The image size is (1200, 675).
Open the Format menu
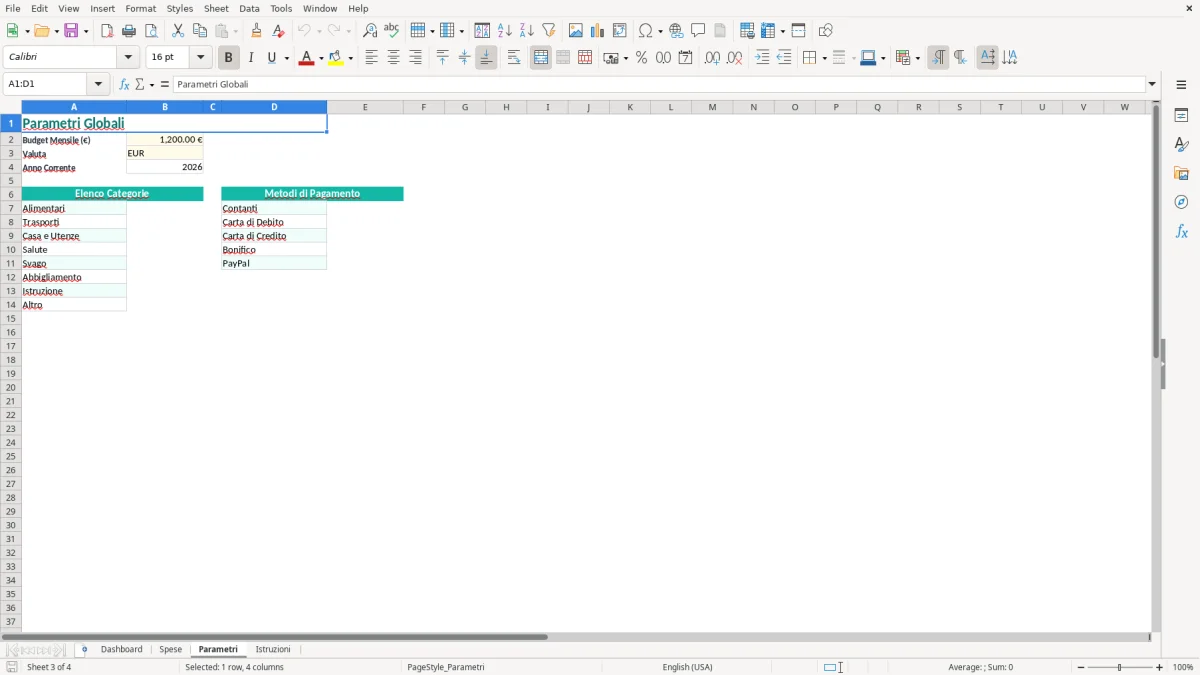(x=140, y=8)
